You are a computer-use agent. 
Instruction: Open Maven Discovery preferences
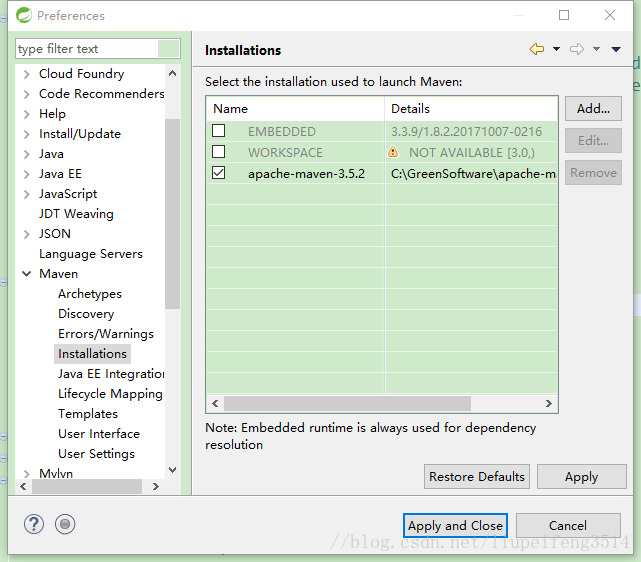pos(86,314)
